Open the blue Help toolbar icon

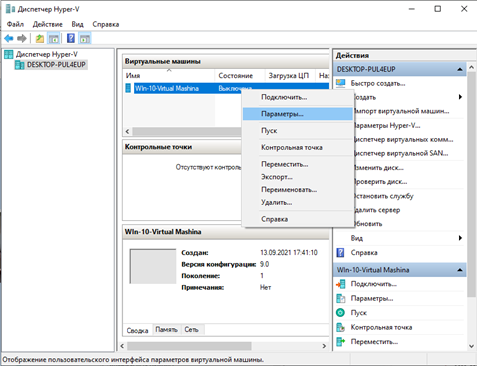71,38
